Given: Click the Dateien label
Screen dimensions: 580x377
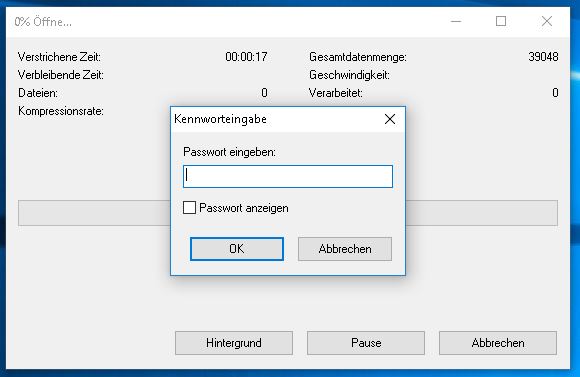Looking at the screenshot, I should tap(38, 93).
